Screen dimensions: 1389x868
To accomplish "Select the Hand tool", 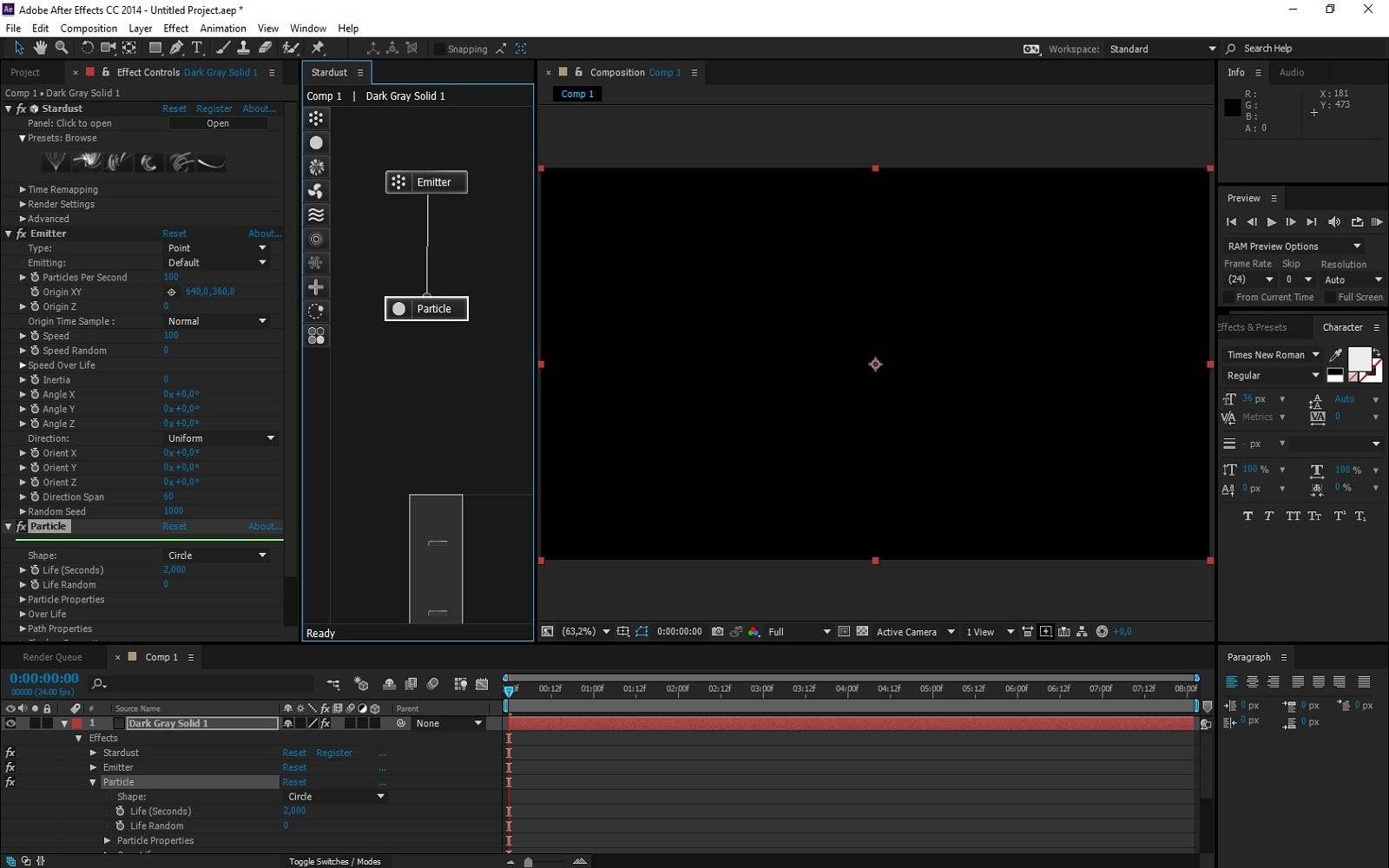I will point(41,48).
